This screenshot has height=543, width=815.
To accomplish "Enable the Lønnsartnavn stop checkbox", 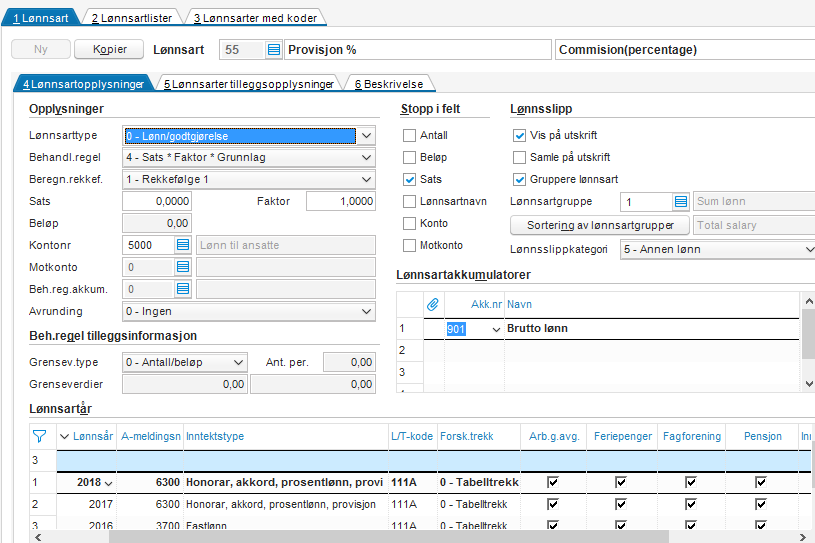I will pyautogui.click(x=410, y=202).
